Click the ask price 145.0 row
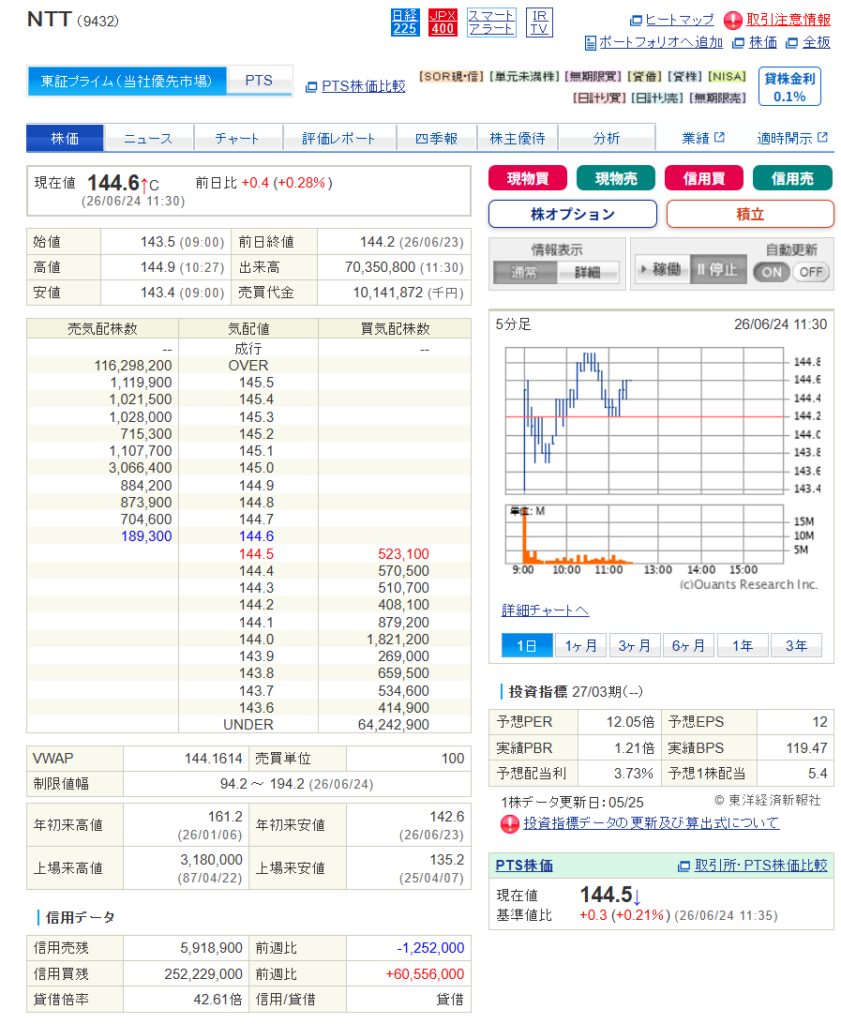 click(x=248, y=468)
